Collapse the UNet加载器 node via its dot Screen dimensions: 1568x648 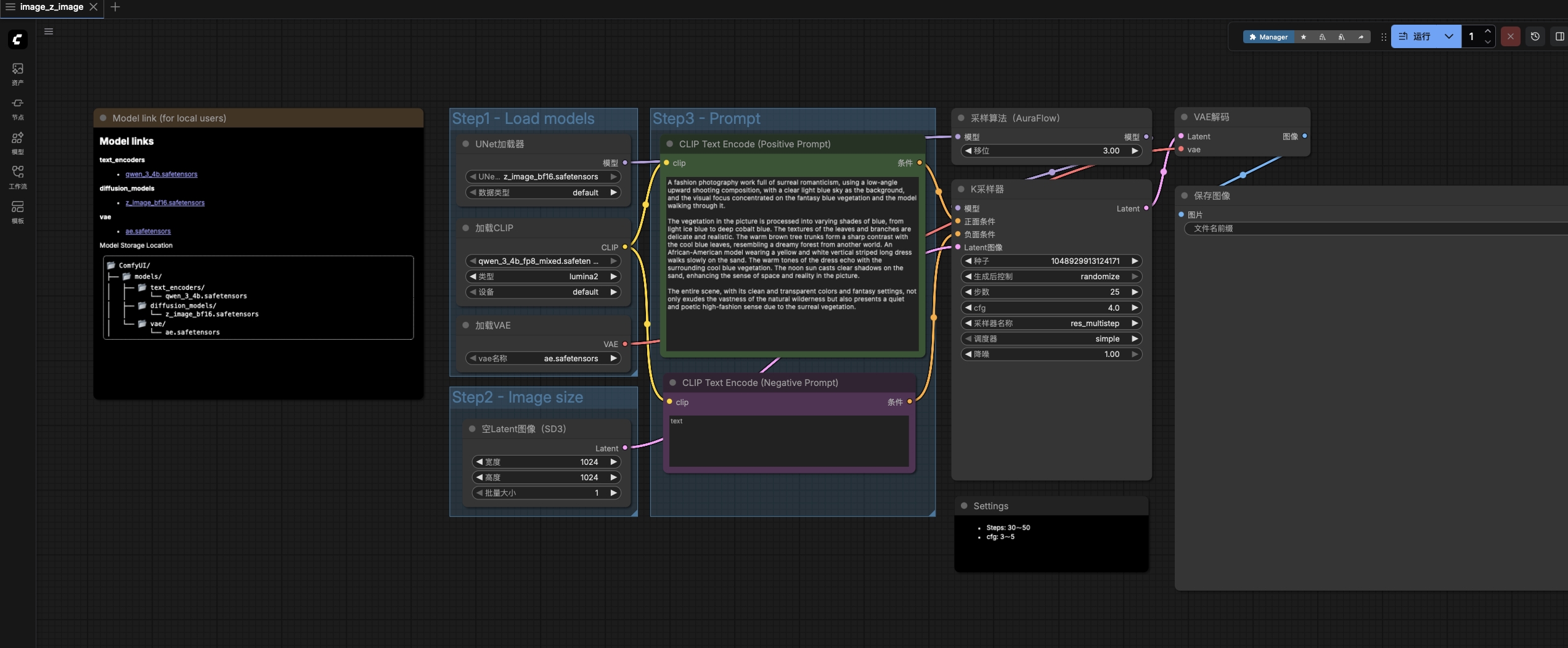click(x=465, y=144)
